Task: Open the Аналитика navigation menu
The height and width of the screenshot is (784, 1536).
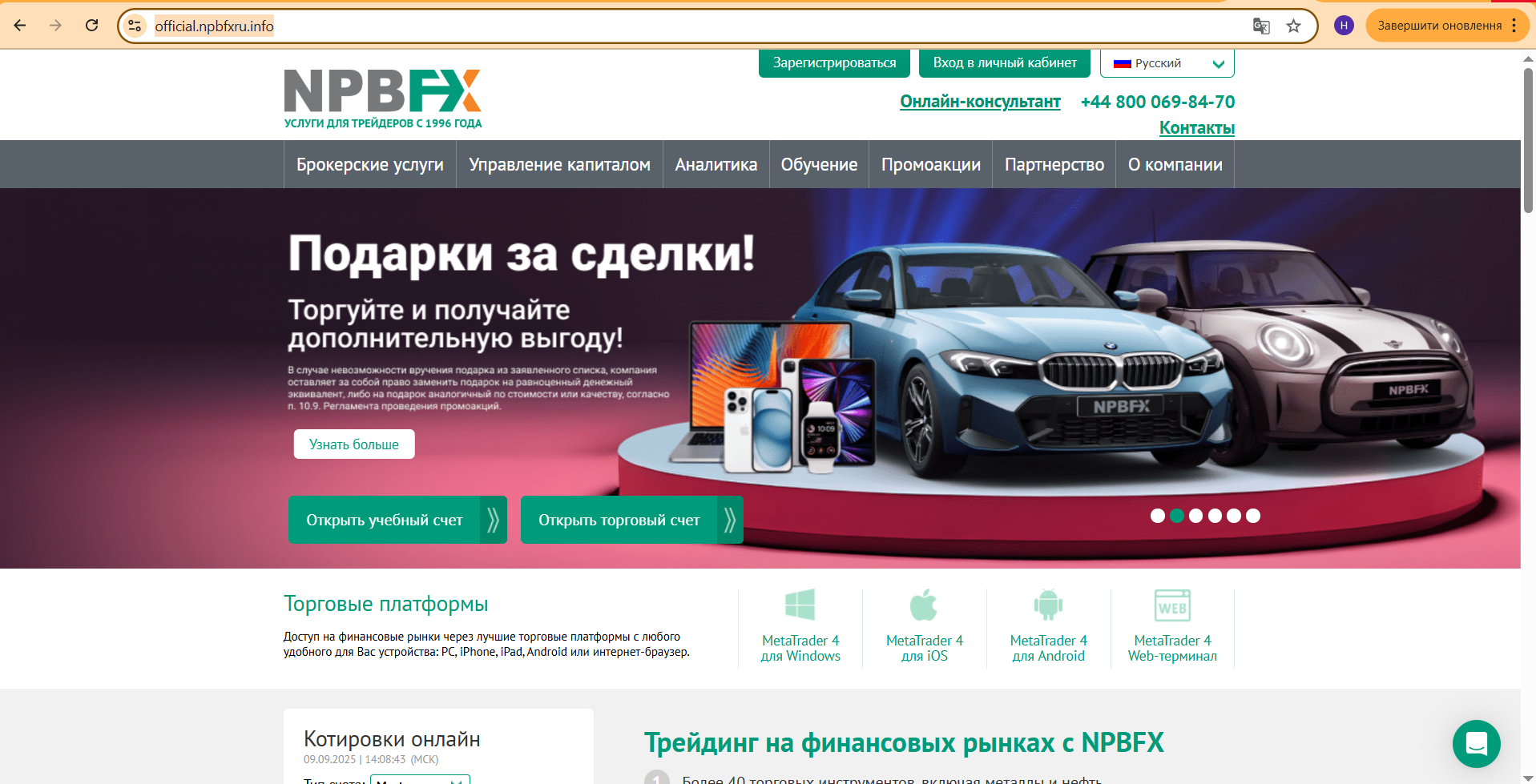Action: click(x=716, y=164)
